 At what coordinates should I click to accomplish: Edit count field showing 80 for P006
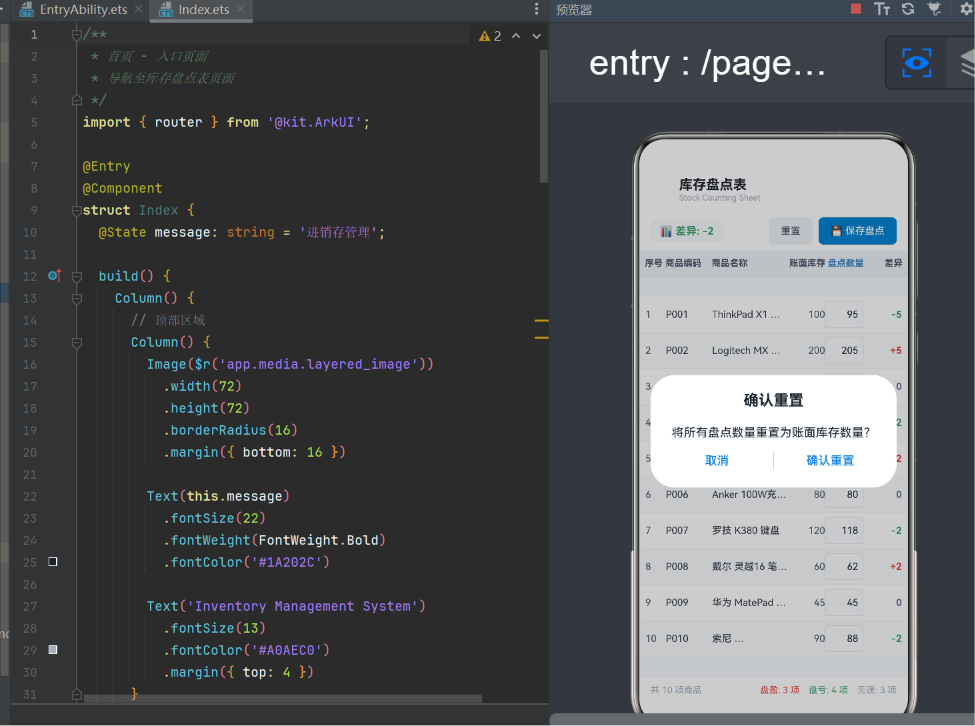pos(844,495)
